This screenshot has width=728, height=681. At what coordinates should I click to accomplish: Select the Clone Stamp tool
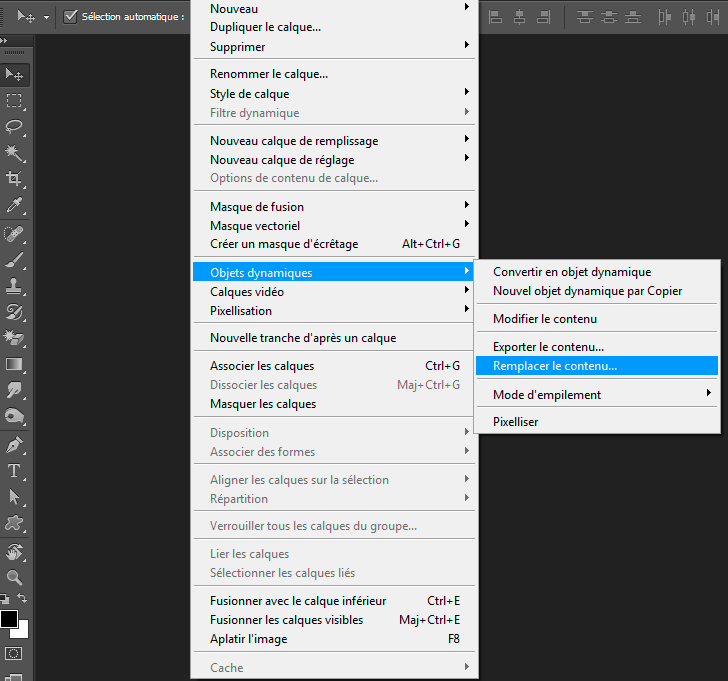(15, 286)
